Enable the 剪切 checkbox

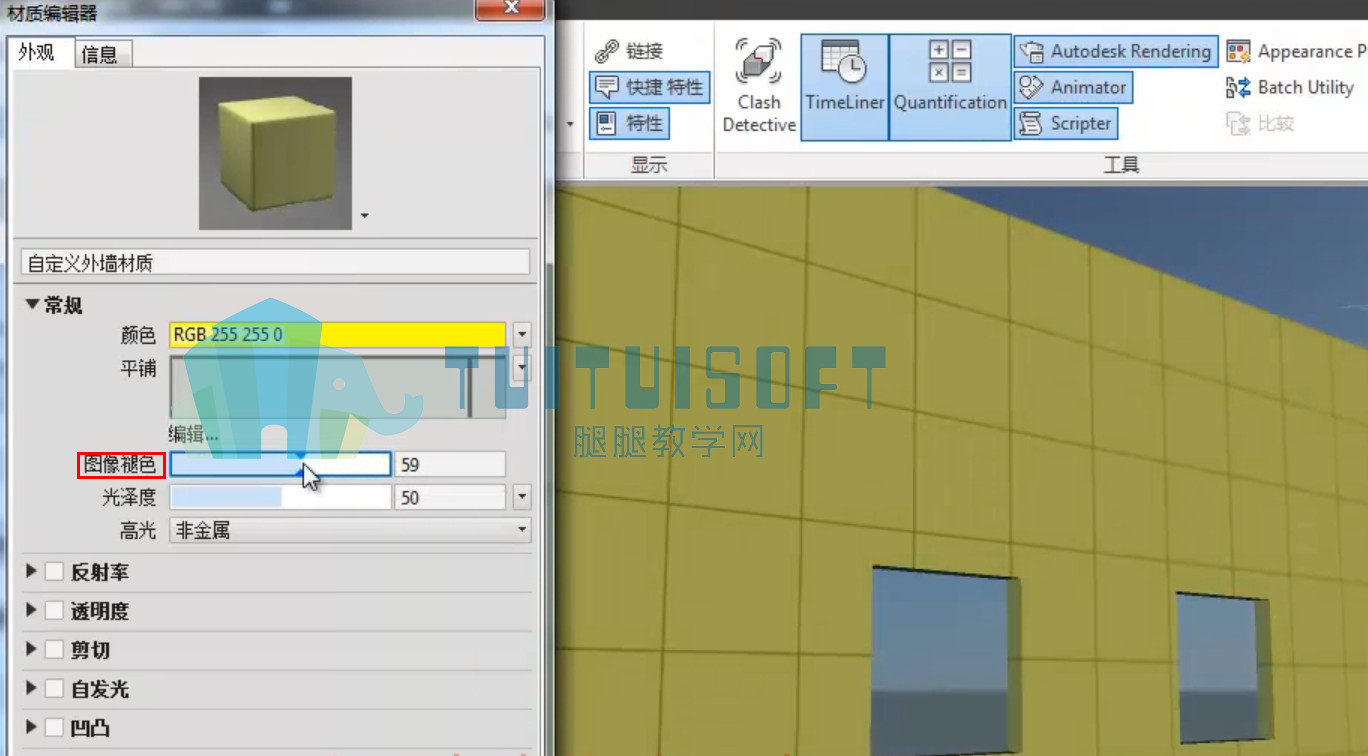coord(54,650)
